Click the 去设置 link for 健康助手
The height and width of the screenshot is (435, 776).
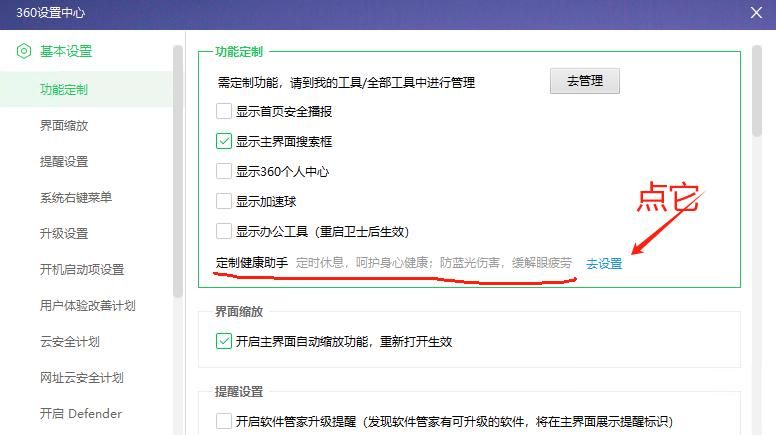click(604, 264)
